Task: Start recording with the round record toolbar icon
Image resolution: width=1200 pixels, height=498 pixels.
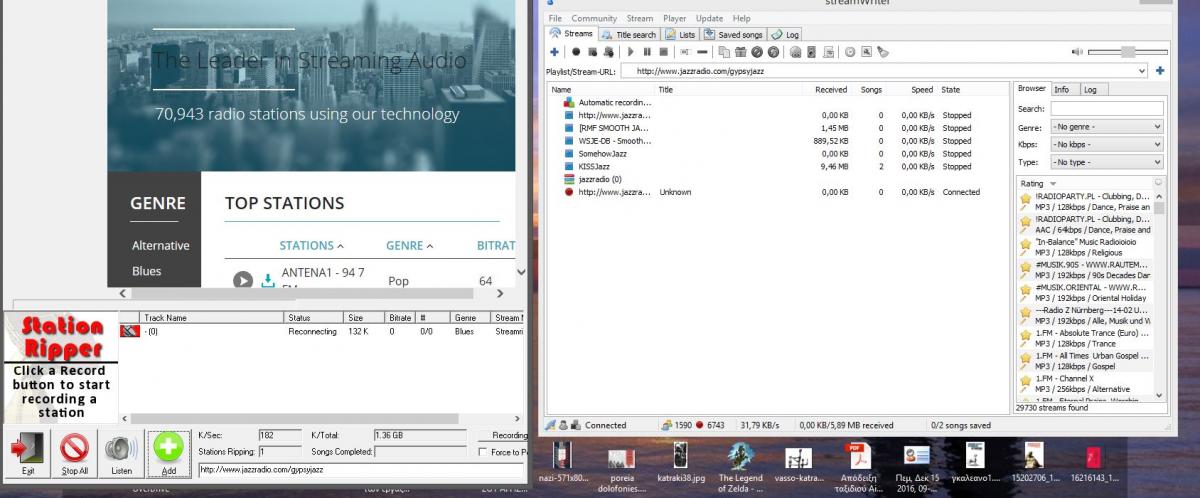Action: click(x=576, y=52)
